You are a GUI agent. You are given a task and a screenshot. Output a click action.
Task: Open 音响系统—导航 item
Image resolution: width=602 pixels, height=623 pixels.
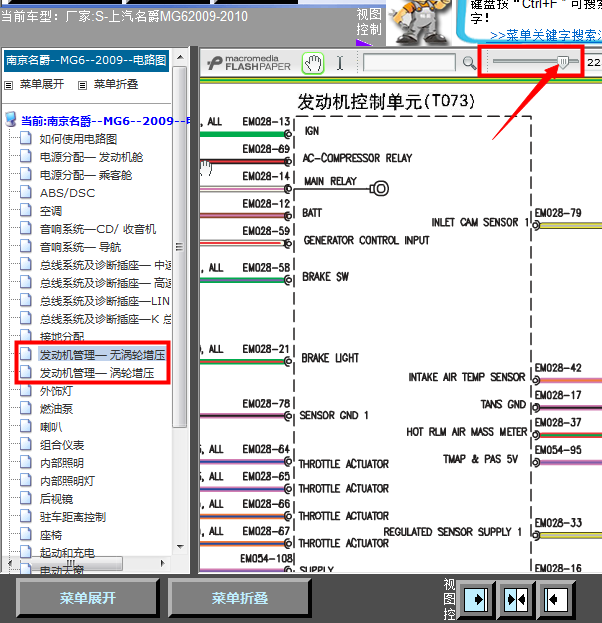click(x=80, y=247)
